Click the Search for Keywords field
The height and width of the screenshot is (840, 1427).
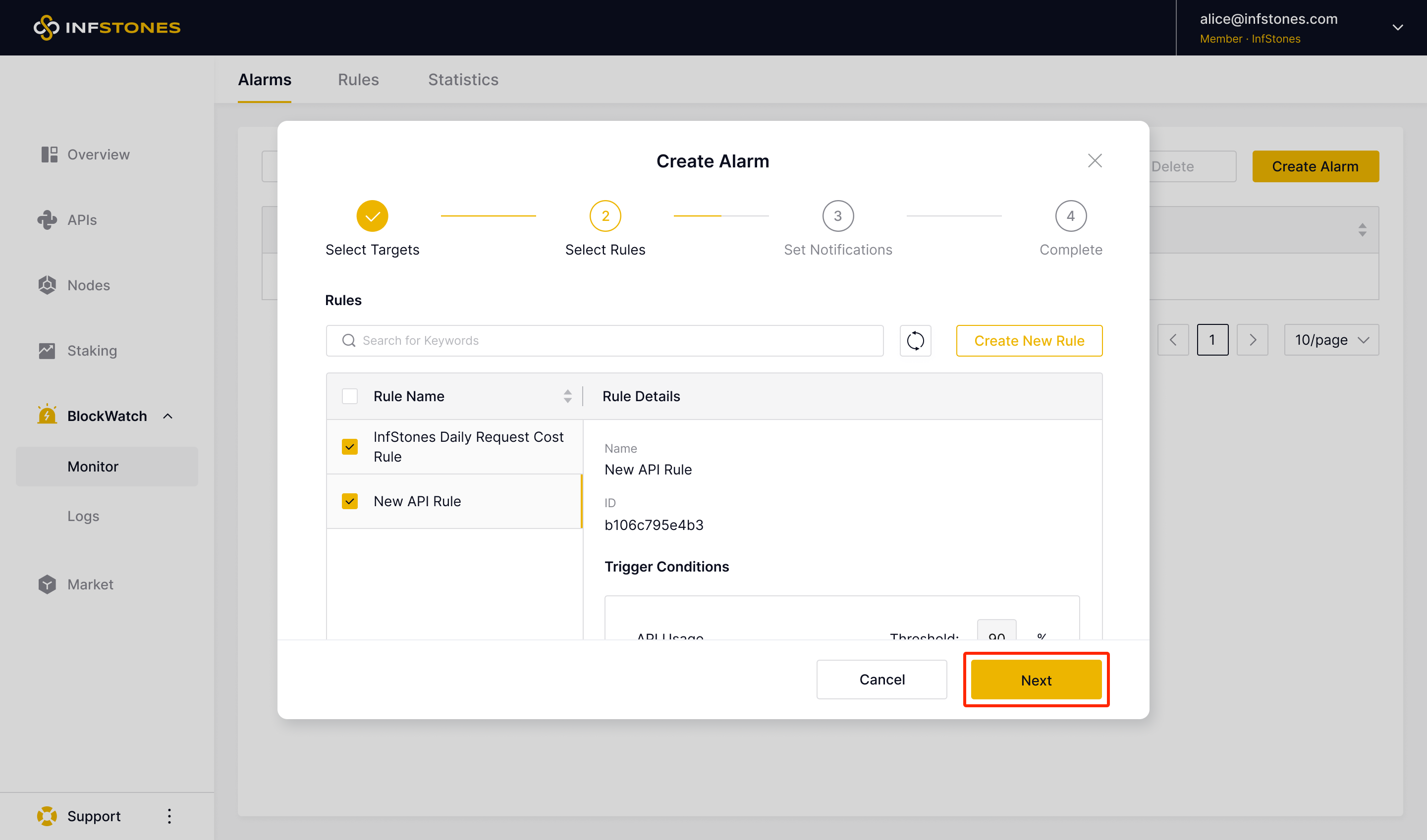point(604,341)
